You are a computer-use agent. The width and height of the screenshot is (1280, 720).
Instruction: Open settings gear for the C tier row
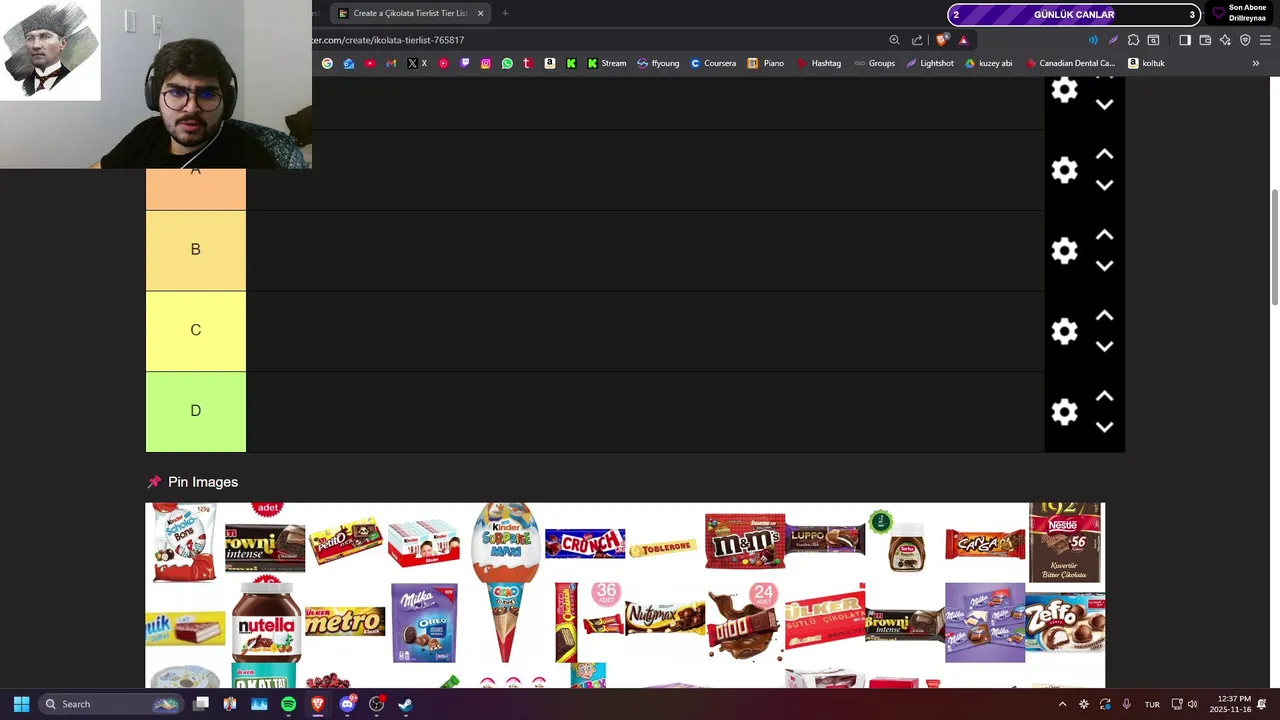point(1065,331)
